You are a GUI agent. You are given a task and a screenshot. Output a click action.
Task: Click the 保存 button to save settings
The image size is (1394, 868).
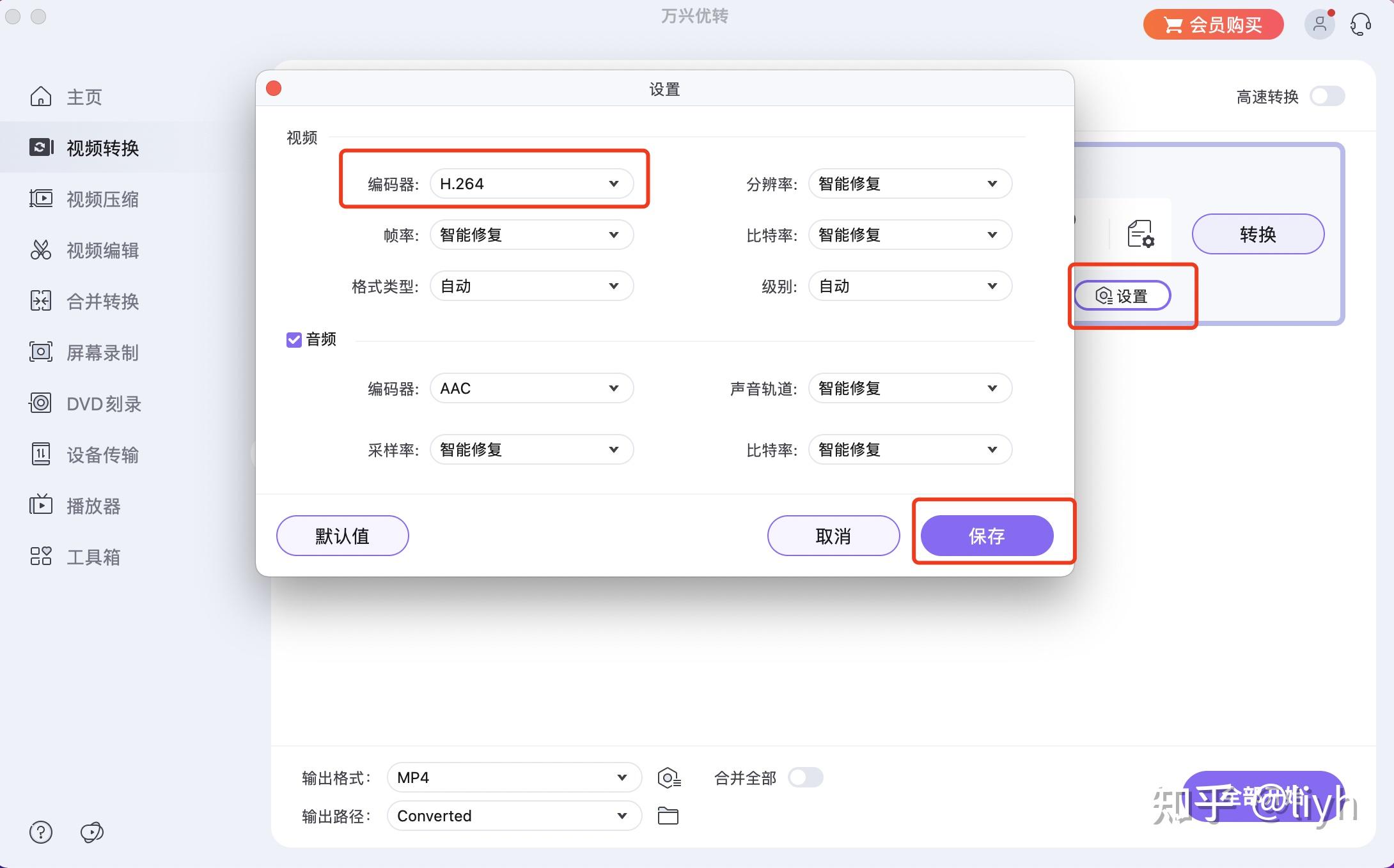[986, 536]
